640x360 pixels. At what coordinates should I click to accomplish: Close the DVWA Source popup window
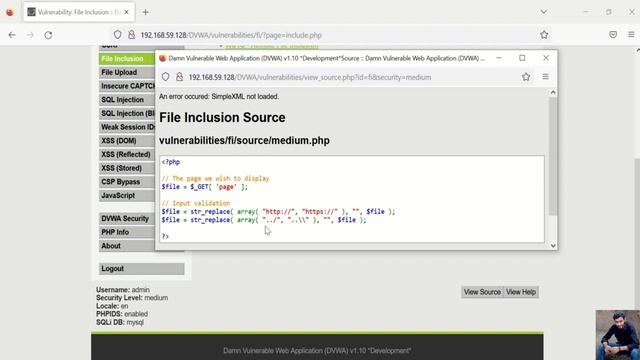[546, 58]
